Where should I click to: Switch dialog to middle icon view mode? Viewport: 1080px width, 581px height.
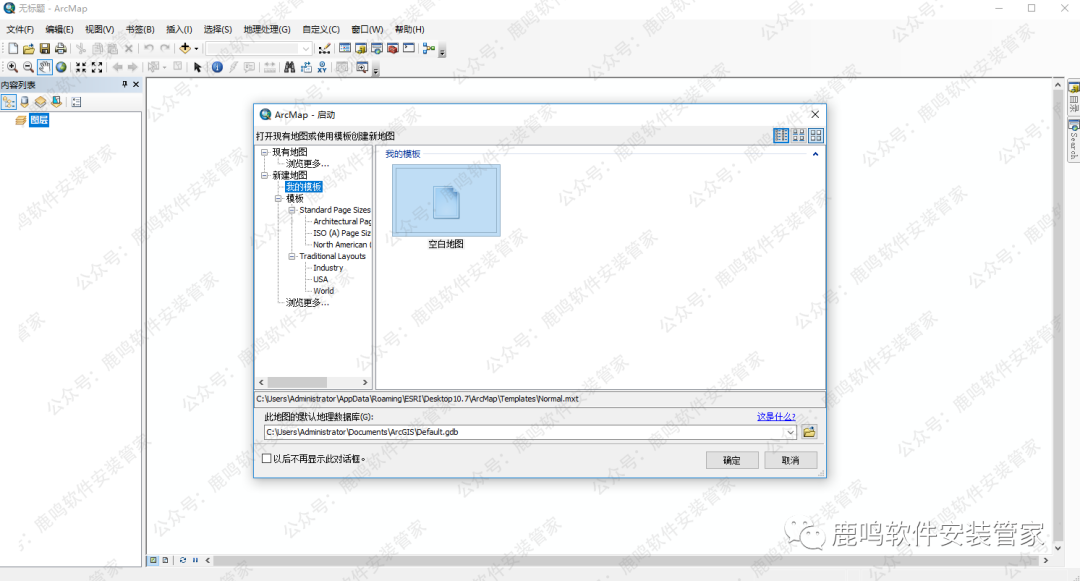(798, 135)
